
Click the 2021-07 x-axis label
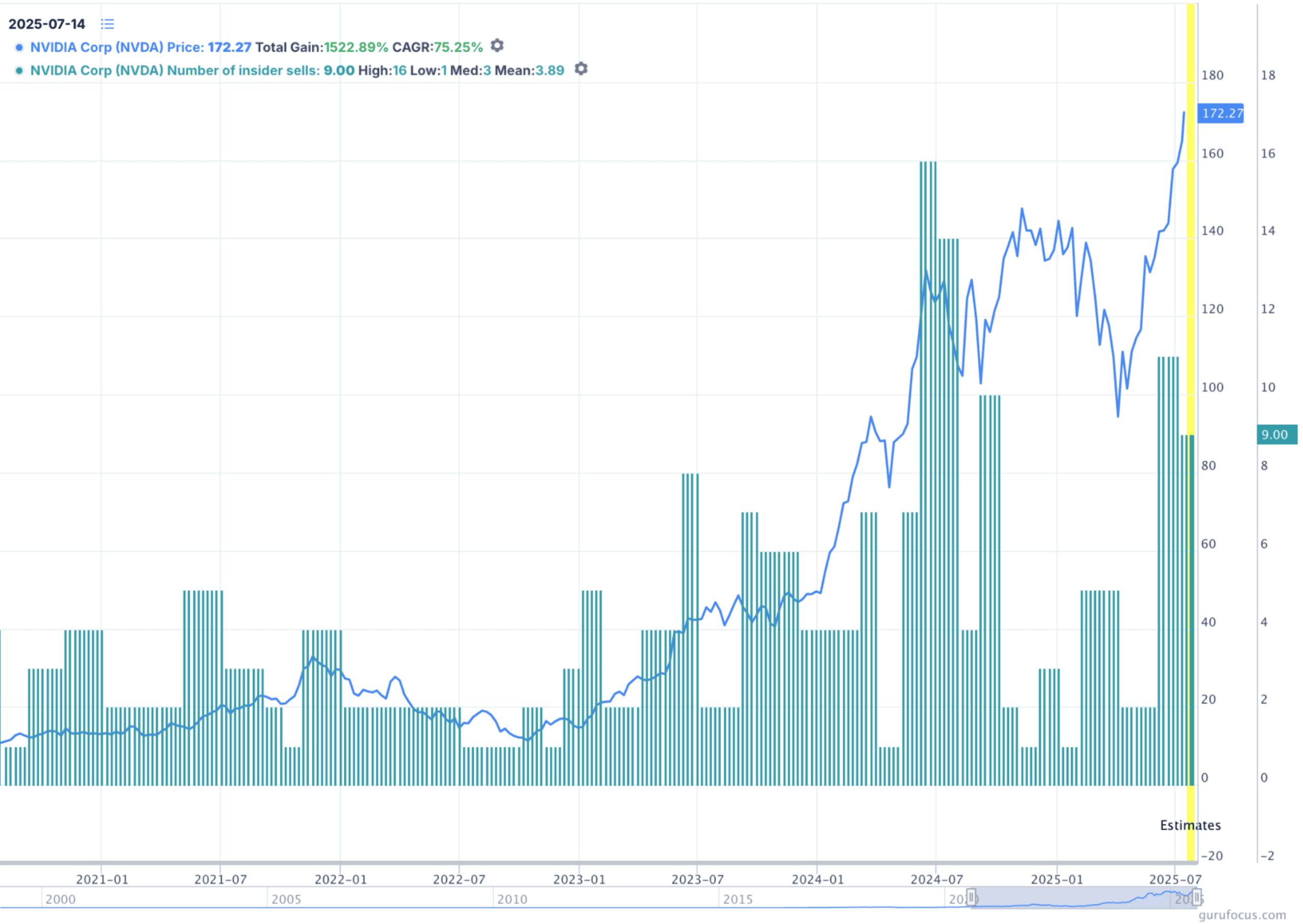tap(221, 880)
